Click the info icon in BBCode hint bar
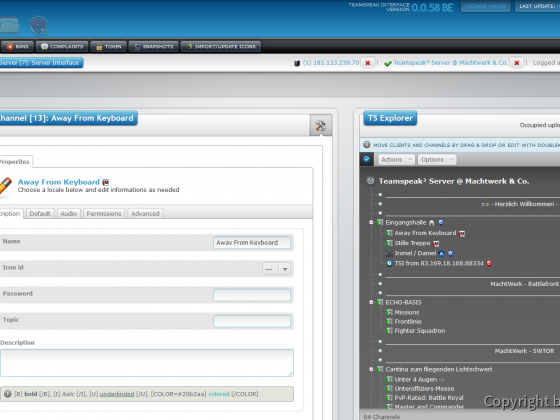The image size is (560, 420). [8, 394]
